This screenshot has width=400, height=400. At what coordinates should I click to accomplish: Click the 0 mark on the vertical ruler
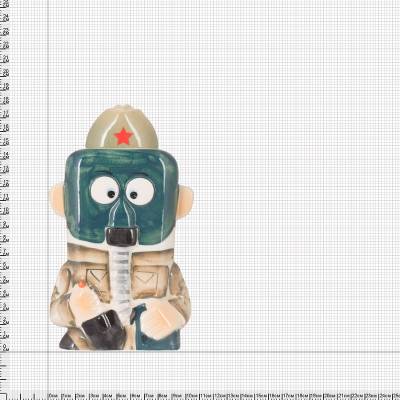(x=6, y=348)
